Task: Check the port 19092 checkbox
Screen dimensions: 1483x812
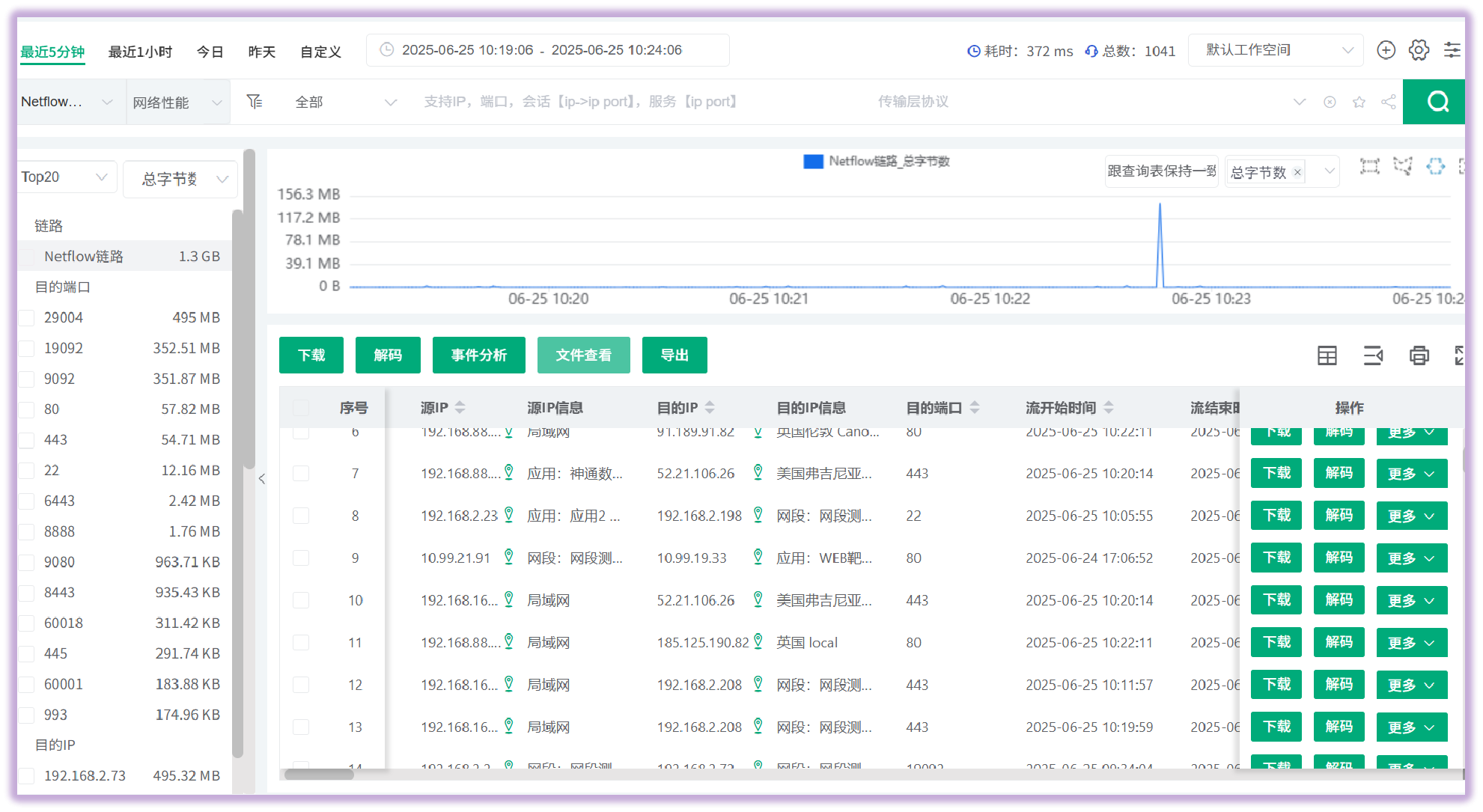Action: (27, 348)
